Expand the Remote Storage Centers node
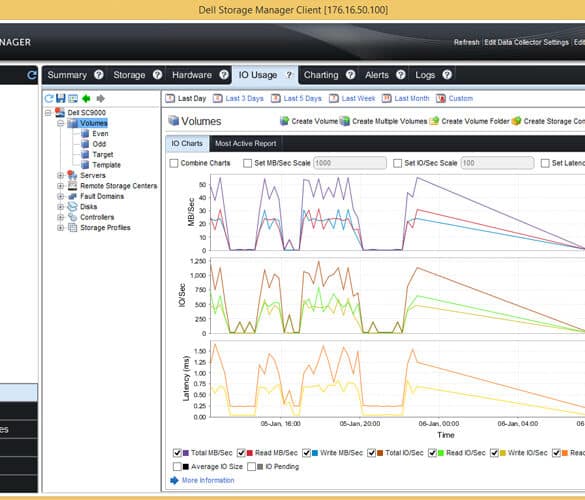585x500 pixels. pyautogui.click(x=60, y=186)
